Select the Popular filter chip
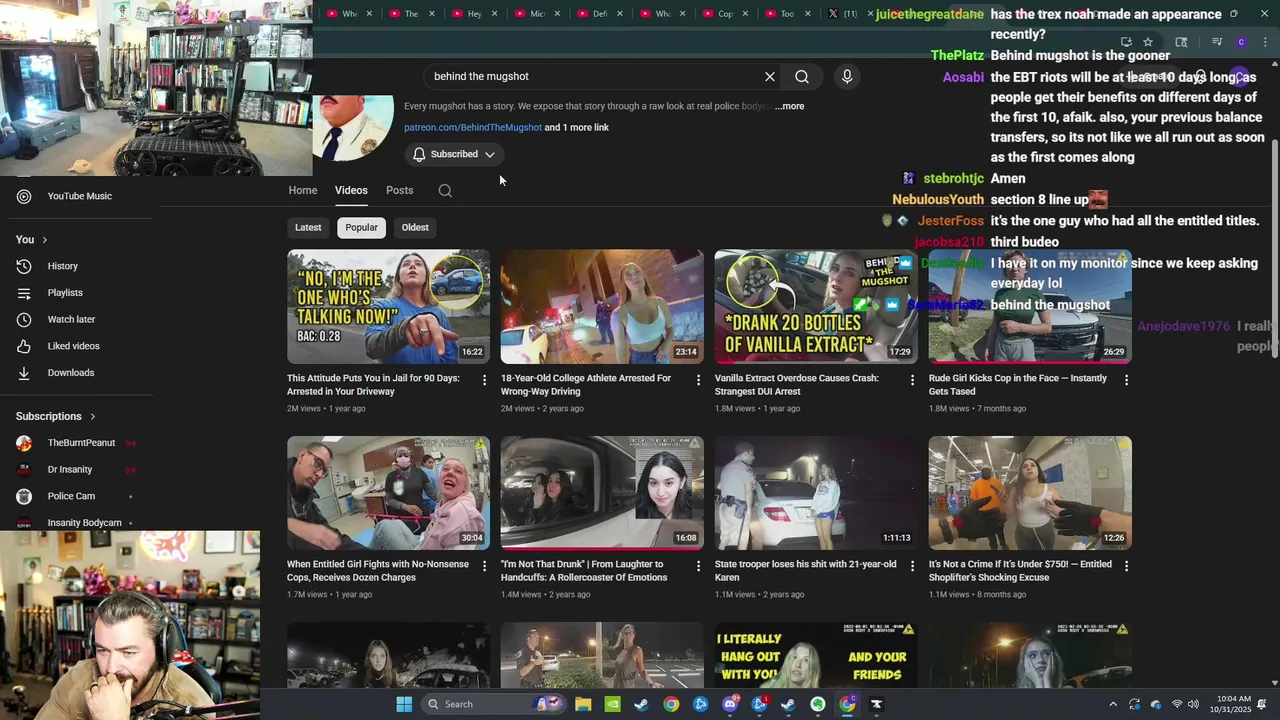Image resolution: width=1280 pixels, height=720 pixels. 361,227
